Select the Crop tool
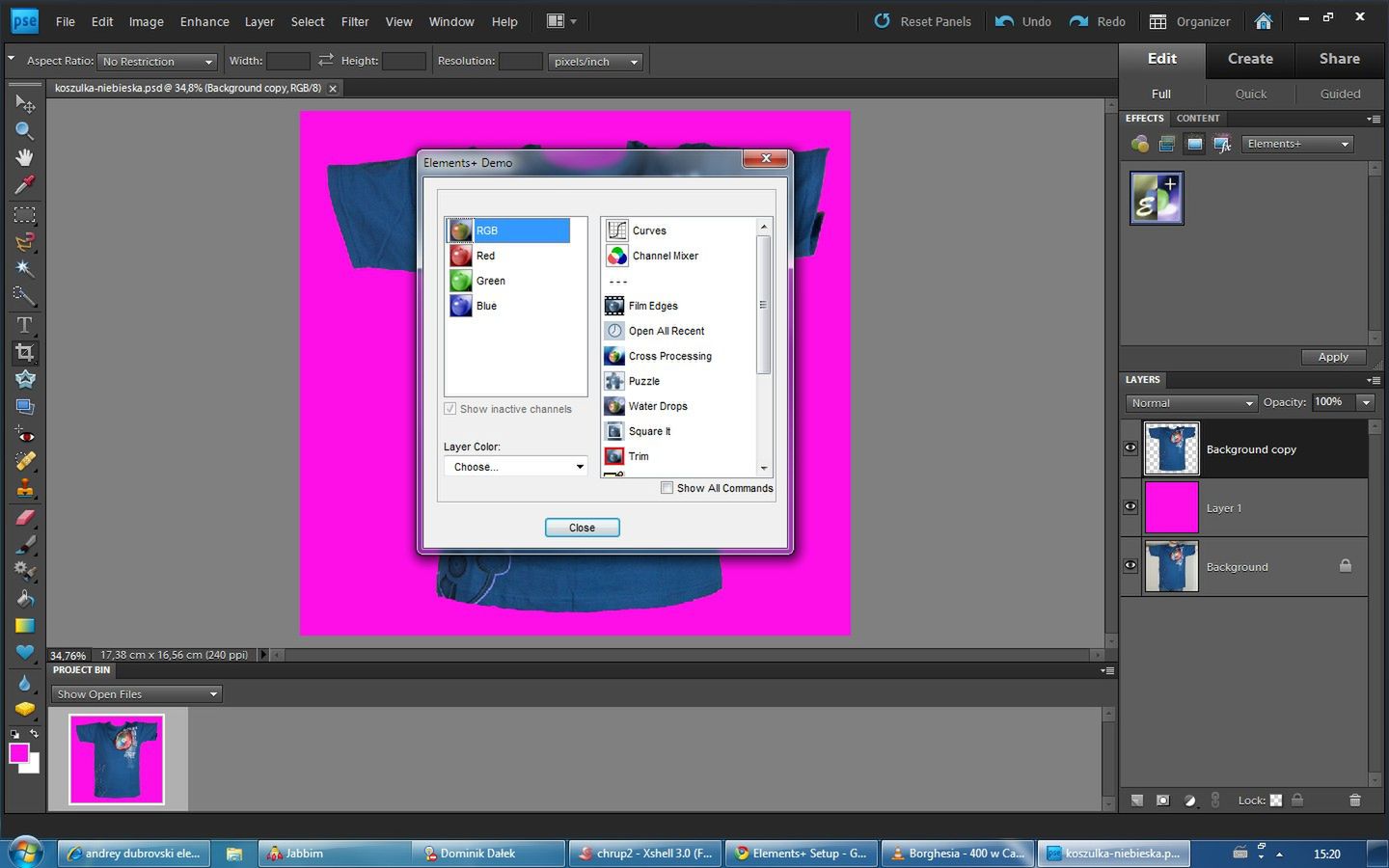 24,353
